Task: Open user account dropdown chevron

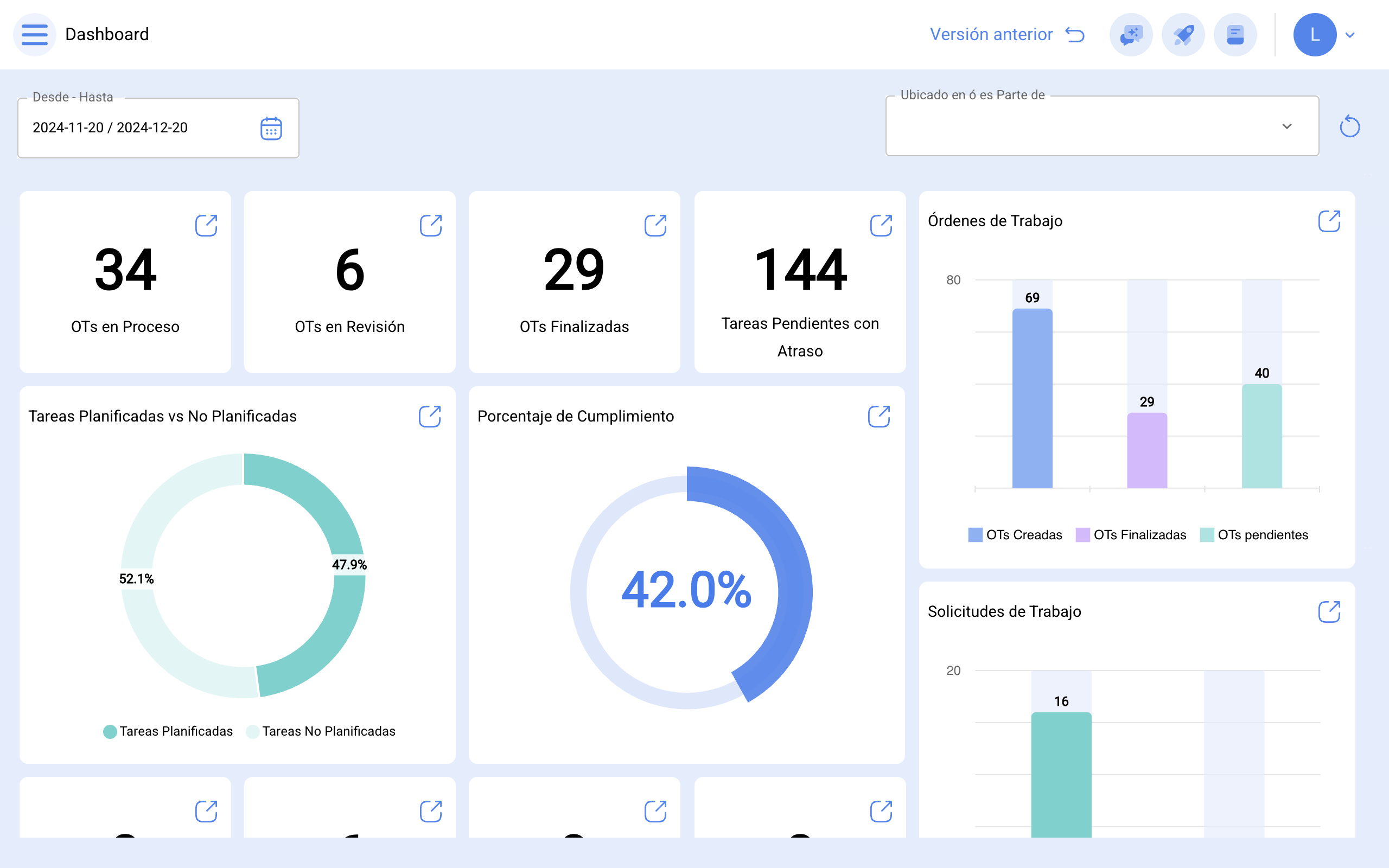Action: click(1350, 35)
